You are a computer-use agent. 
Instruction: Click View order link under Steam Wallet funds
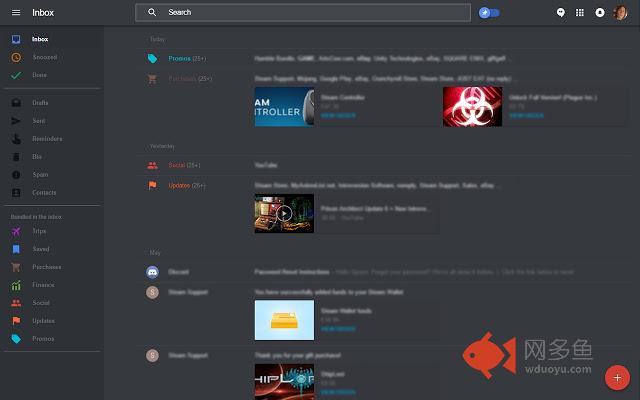coord(338,329)
